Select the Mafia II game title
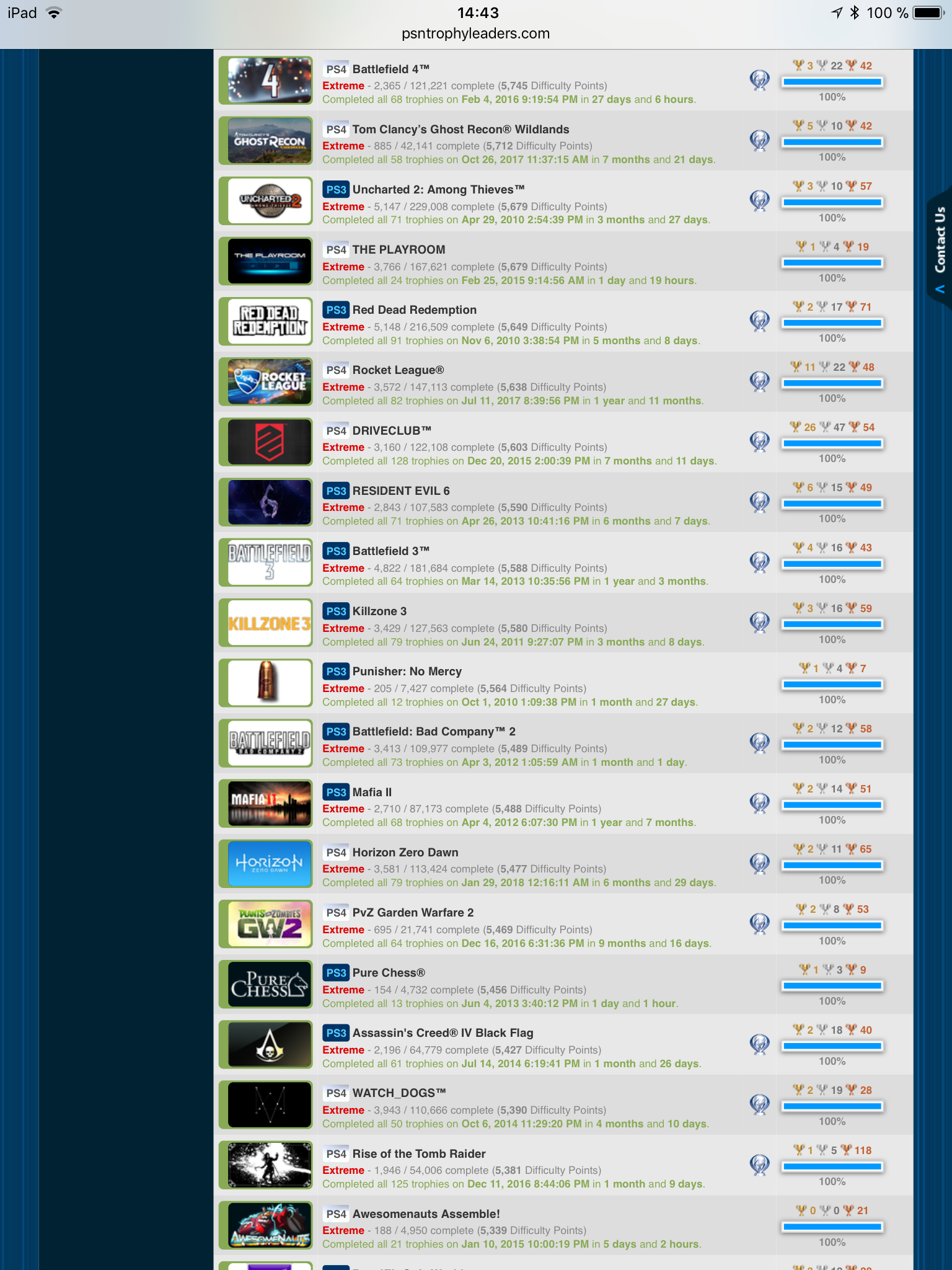This screenshot has width=952, height=1270. tap(372, 793)
